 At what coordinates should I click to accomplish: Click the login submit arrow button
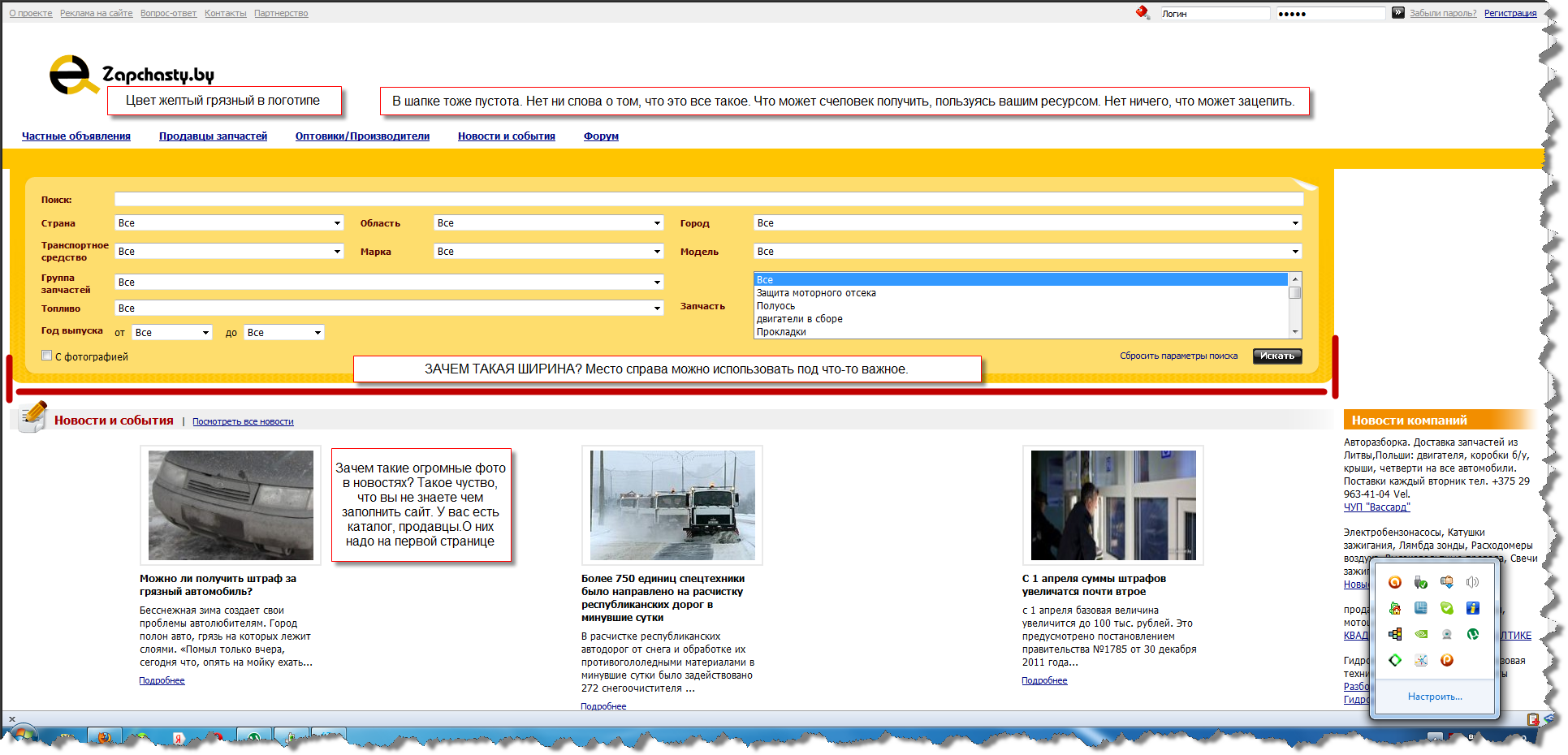tap(1397, 13)
